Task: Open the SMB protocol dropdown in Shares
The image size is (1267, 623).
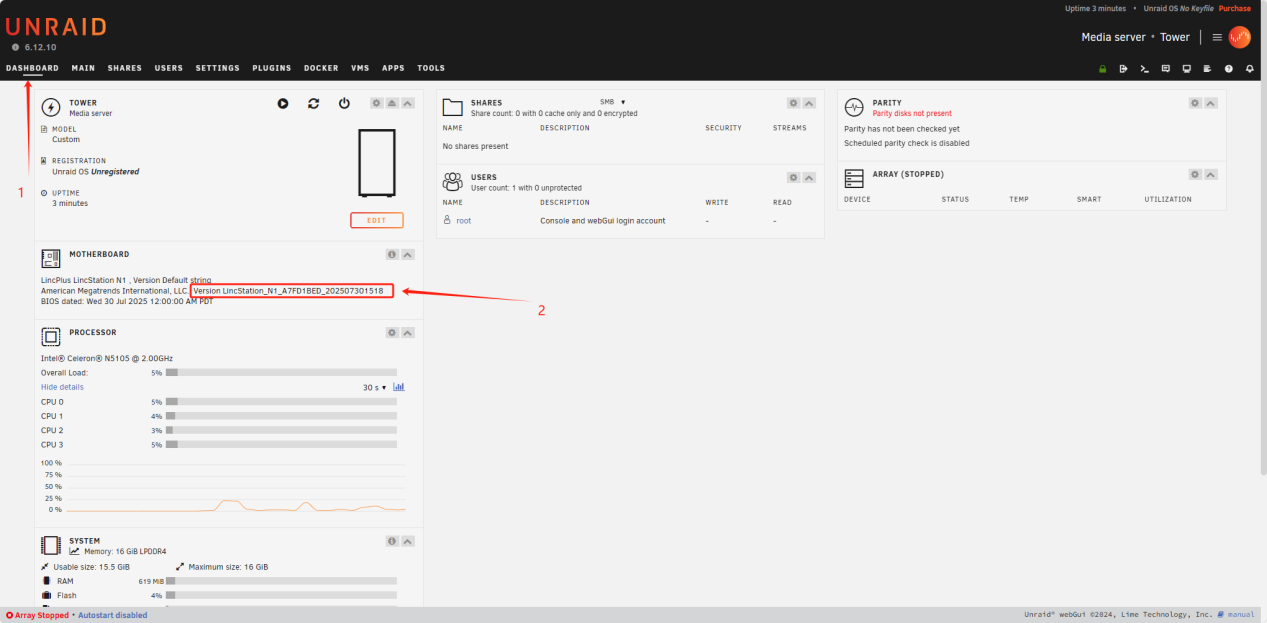Action: coord(612,102)
